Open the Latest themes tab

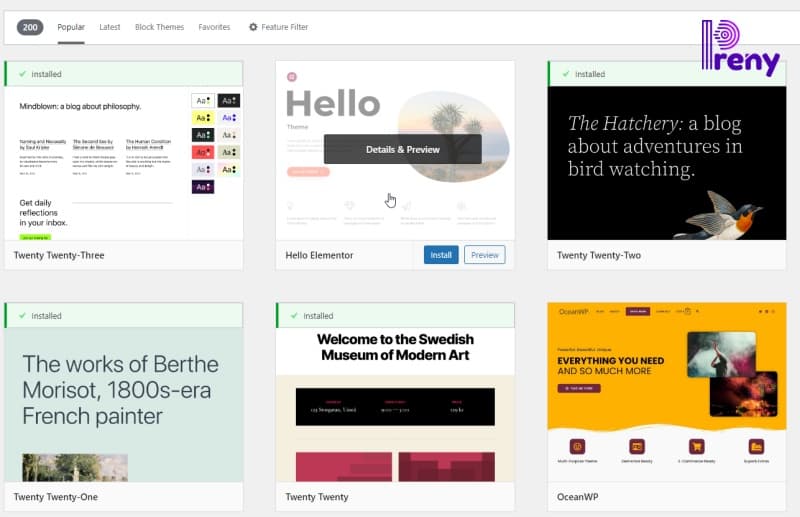(x=110, y=27)
